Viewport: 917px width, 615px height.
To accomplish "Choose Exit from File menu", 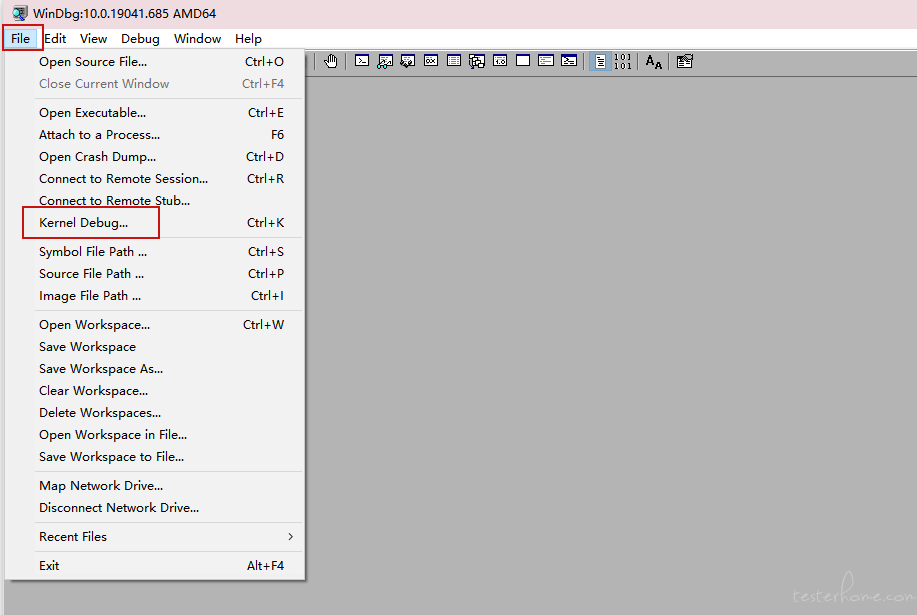I will click(x=155, y=566).
